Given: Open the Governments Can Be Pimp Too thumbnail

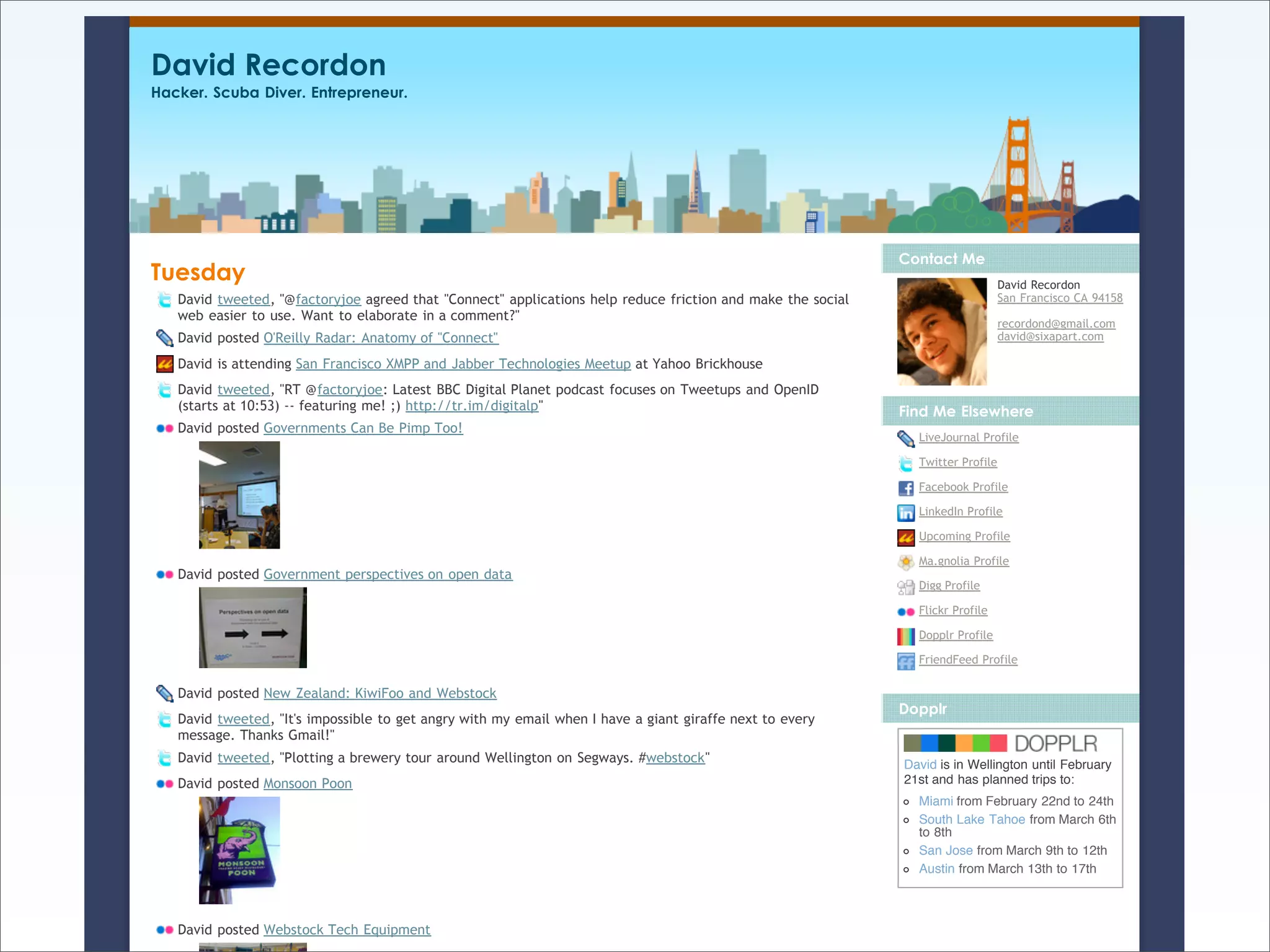Looking at the screenshot, I should tap(239, 495).
